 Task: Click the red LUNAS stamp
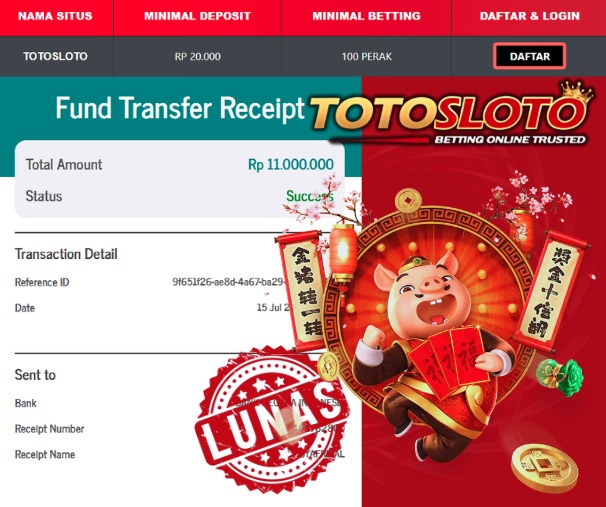[x=273, y=419]
